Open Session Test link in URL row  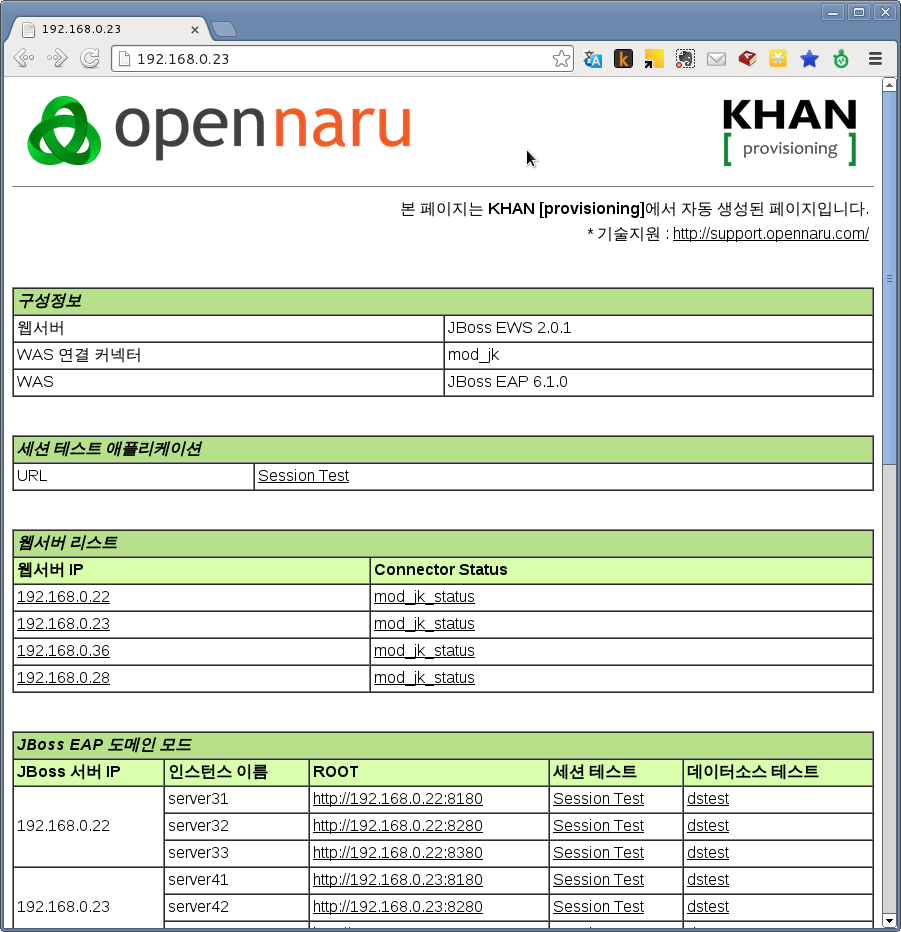point(303,476)
